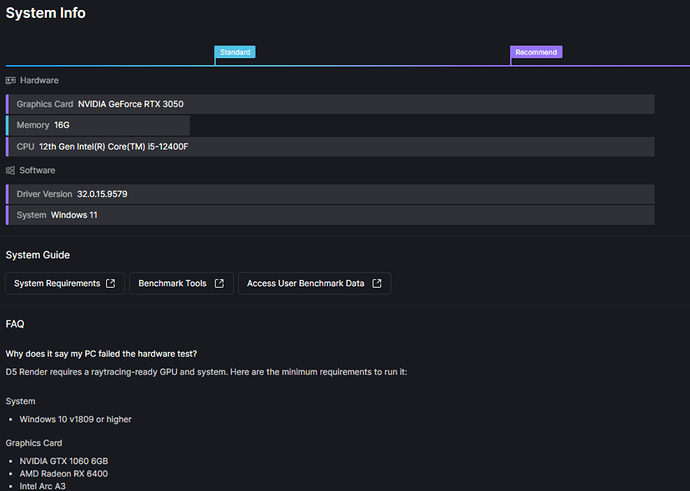Open Access User Benchmark Data
Viewport: 690px width, 491px height.
tap(305, 284)
